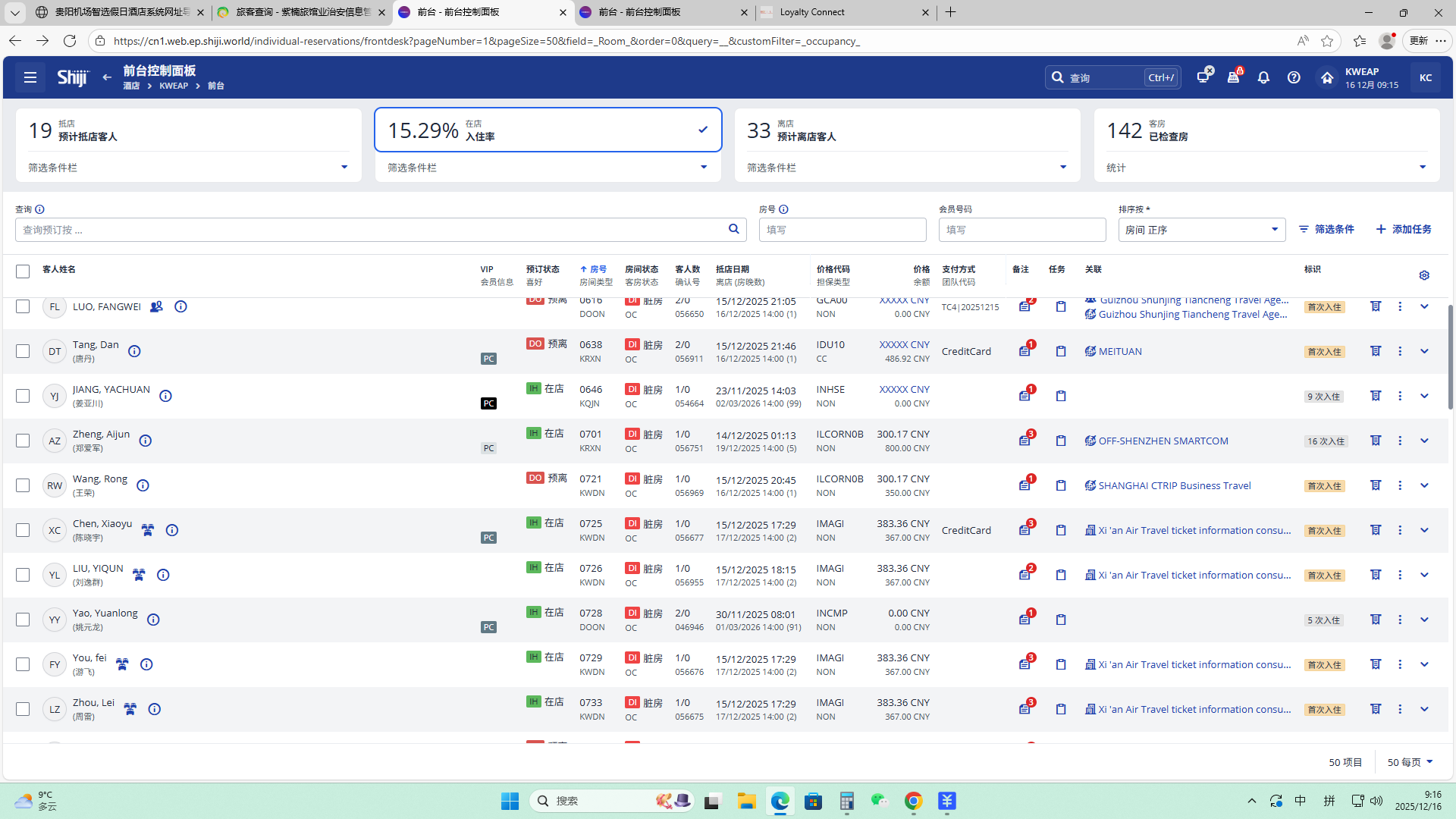The height and width of the screenshot is (819, 1456).
Task: Click task clipboard icon in Wang, Rong row
Action: [x=1061, y=485]
